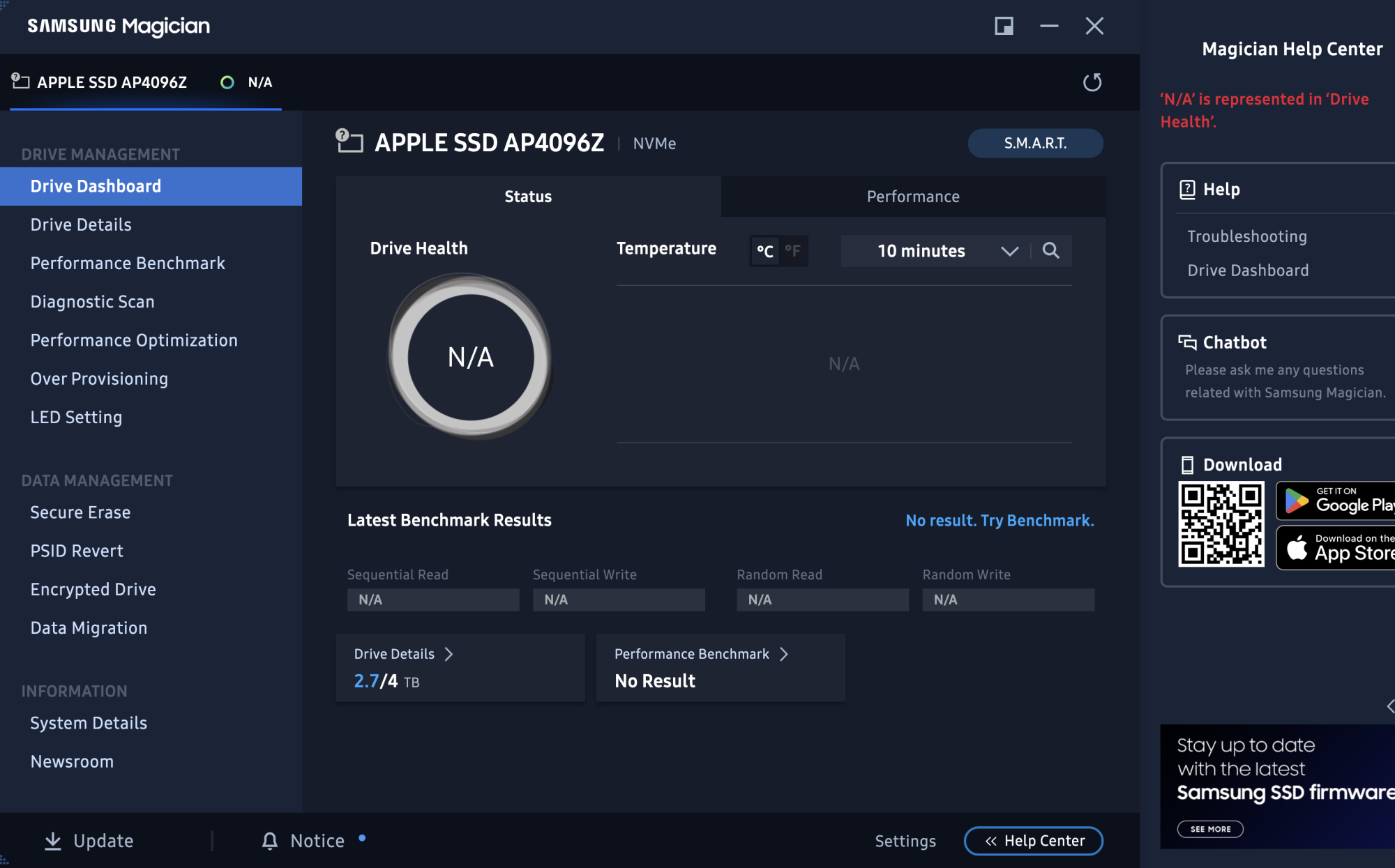
Task: Click Drive Dashboard help link
Action: click(1248, 270)
